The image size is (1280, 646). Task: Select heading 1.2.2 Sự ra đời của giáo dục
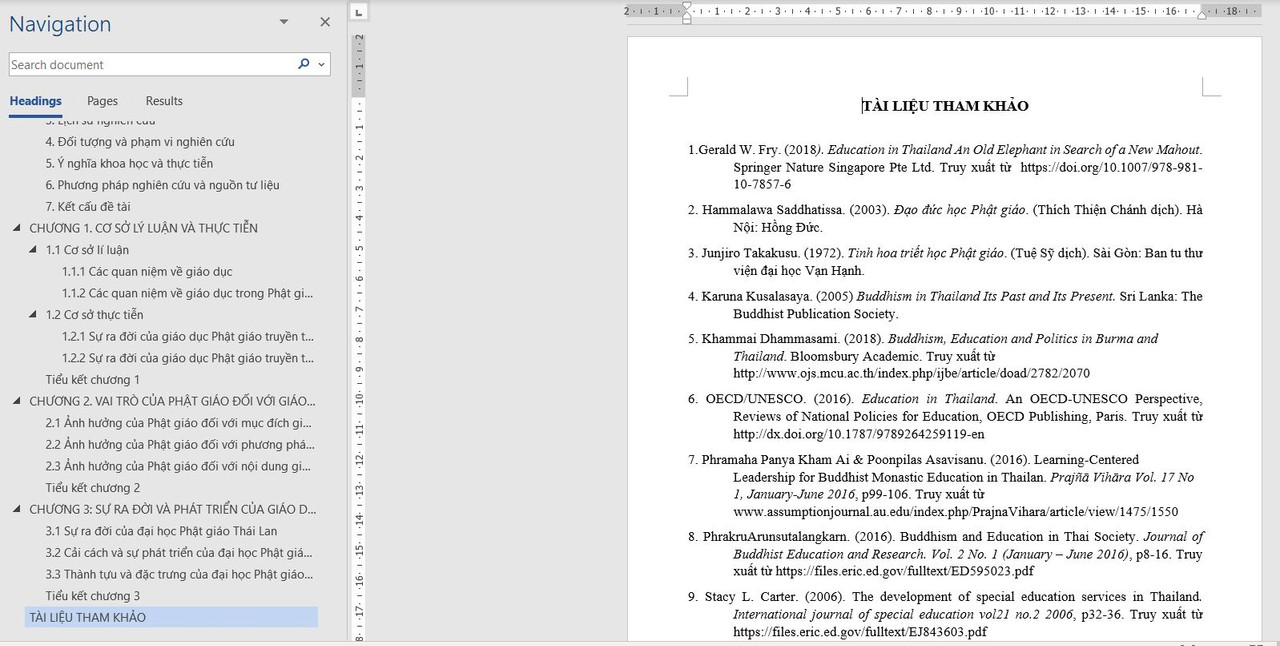[x=187, y=358]
